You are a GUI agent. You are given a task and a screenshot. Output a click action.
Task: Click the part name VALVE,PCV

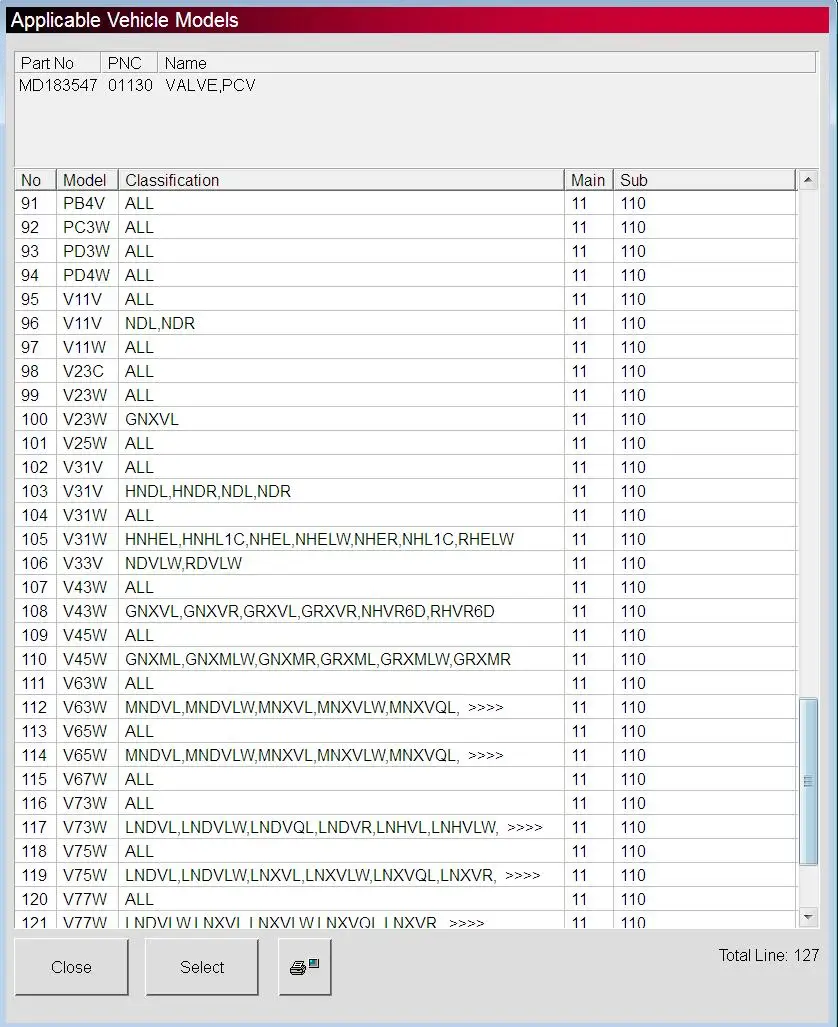coord(210,85)
